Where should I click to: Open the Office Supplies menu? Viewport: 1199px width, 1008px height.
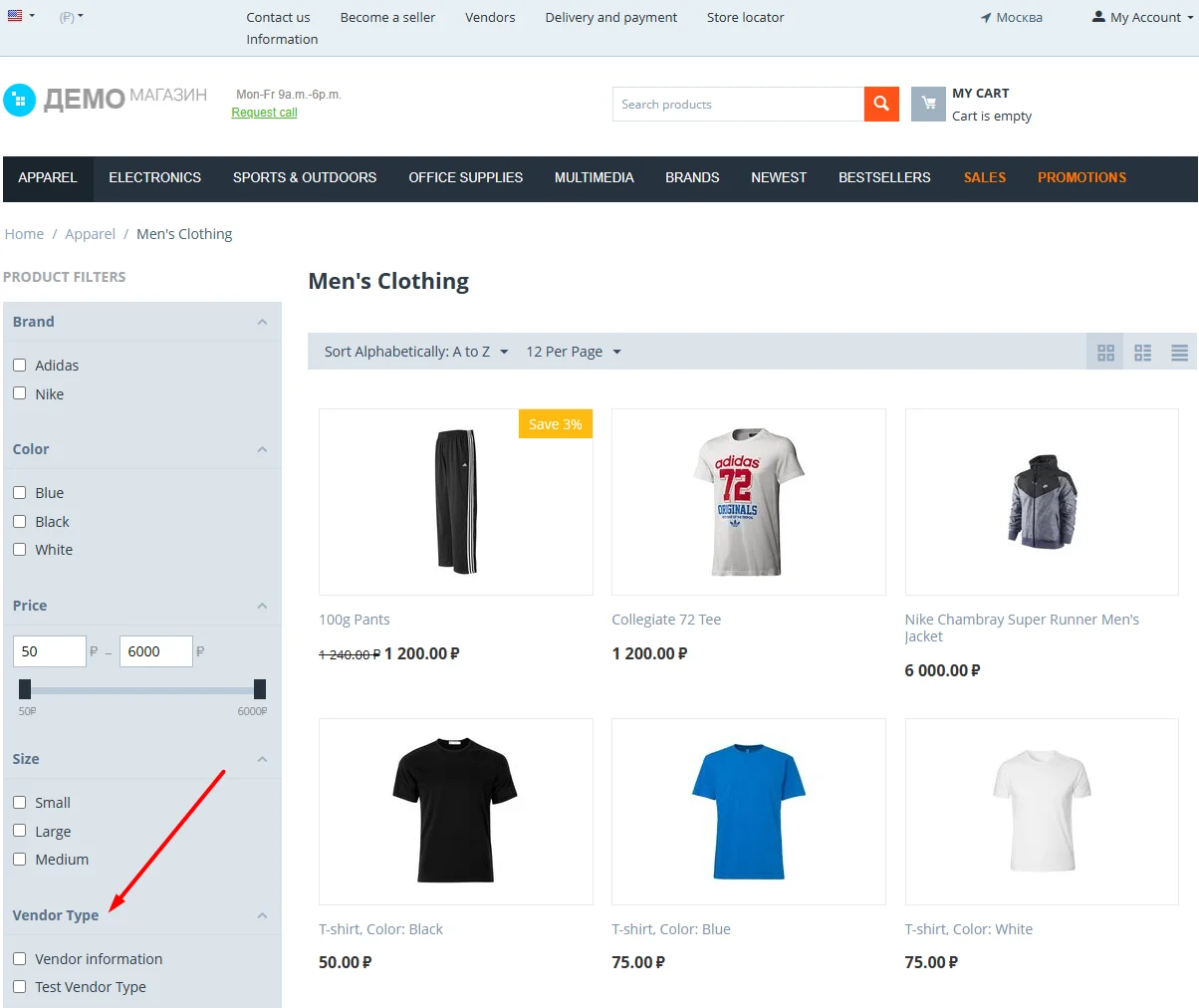point(465,177)
